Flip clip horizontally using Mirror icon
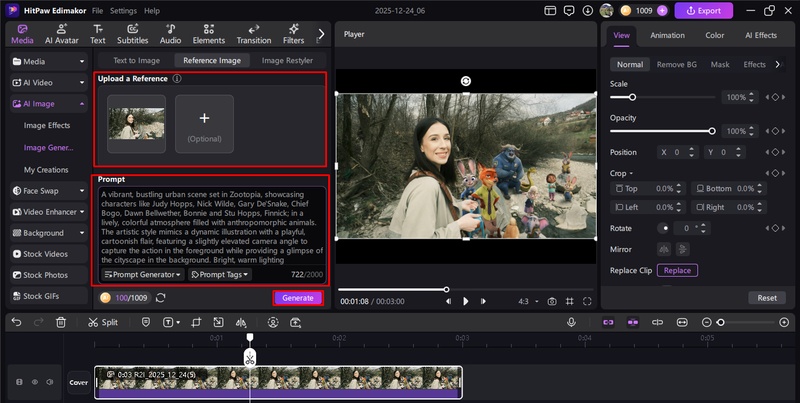The height and width of the screenshot is (403, 800). 664,248
